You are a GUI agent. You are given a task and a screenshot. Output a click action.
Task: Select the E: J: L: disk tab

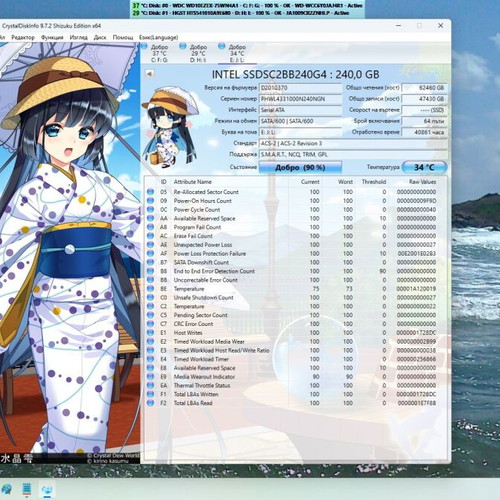[237, 53]
